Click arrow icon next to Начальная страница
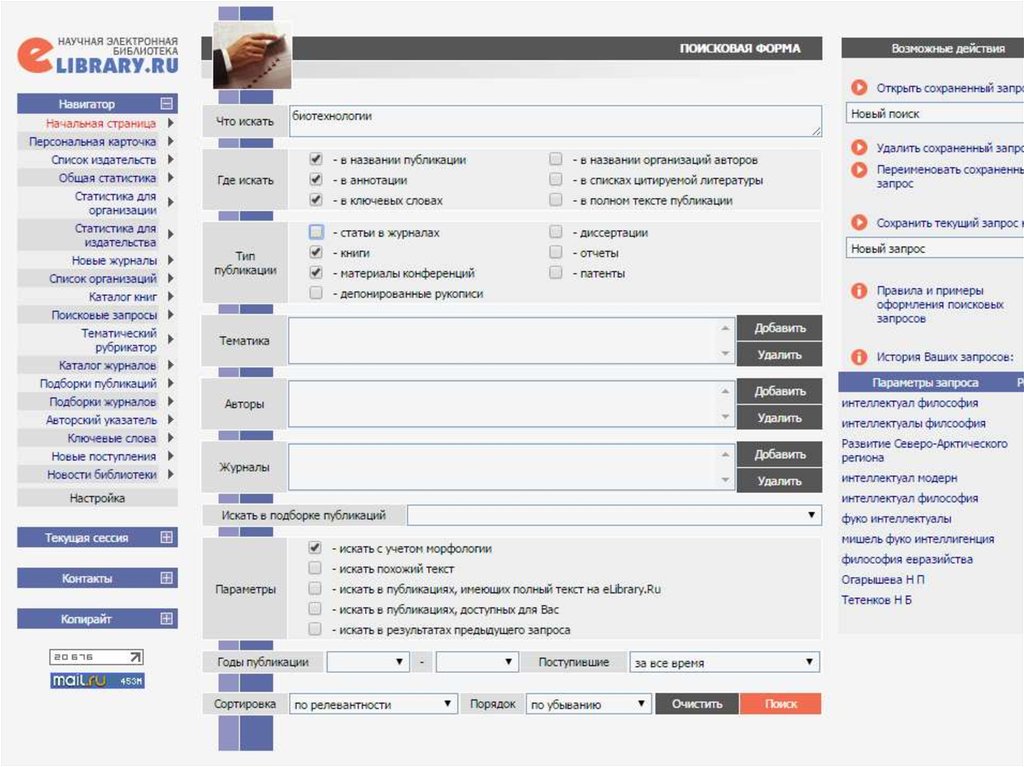The width and height of the screenshot is (1024, 767). (170, 123)
